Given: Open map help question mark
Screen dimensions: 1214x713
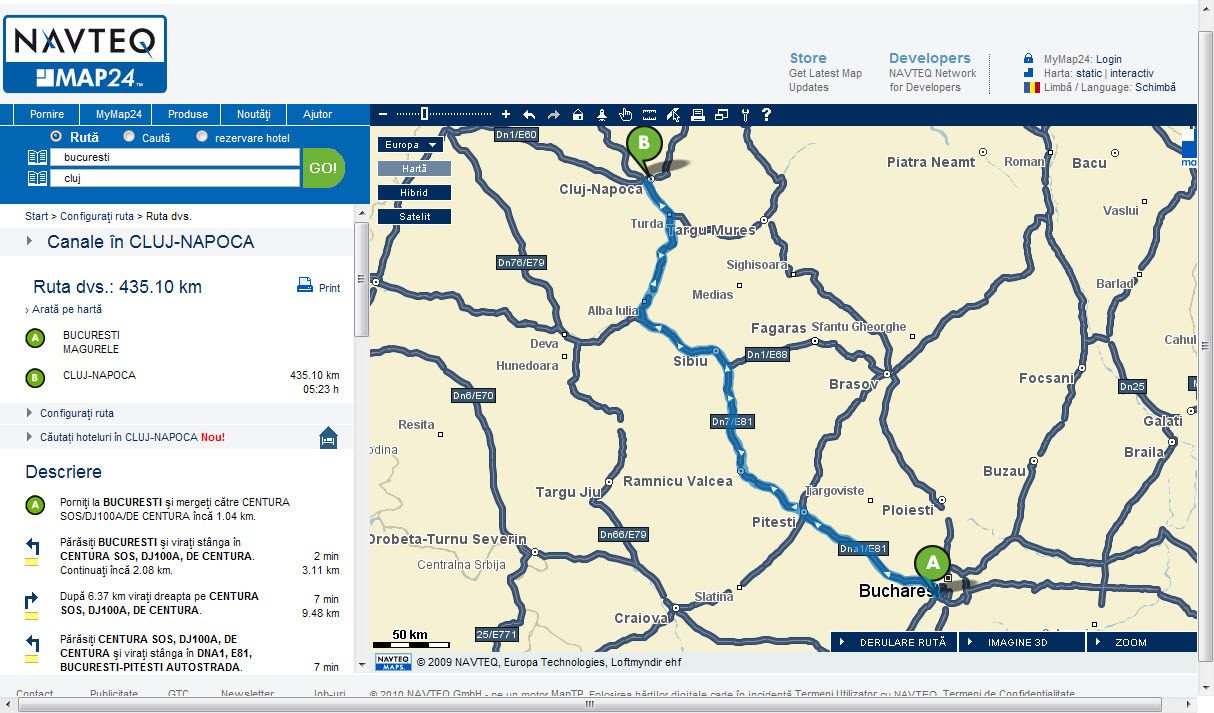Looking at the screenshot, I should point(767,115).
